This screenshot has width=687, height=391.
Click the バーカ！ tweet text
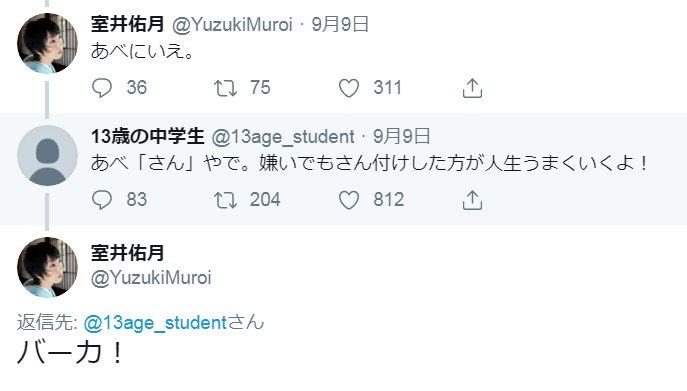(71, 352)
